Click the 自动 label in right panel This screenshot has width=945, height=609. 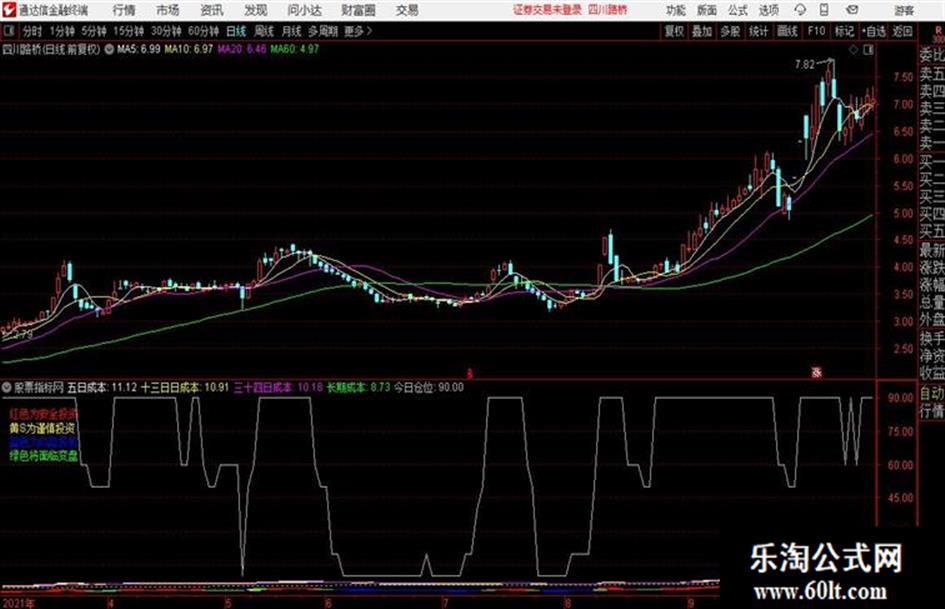point(932,393)
